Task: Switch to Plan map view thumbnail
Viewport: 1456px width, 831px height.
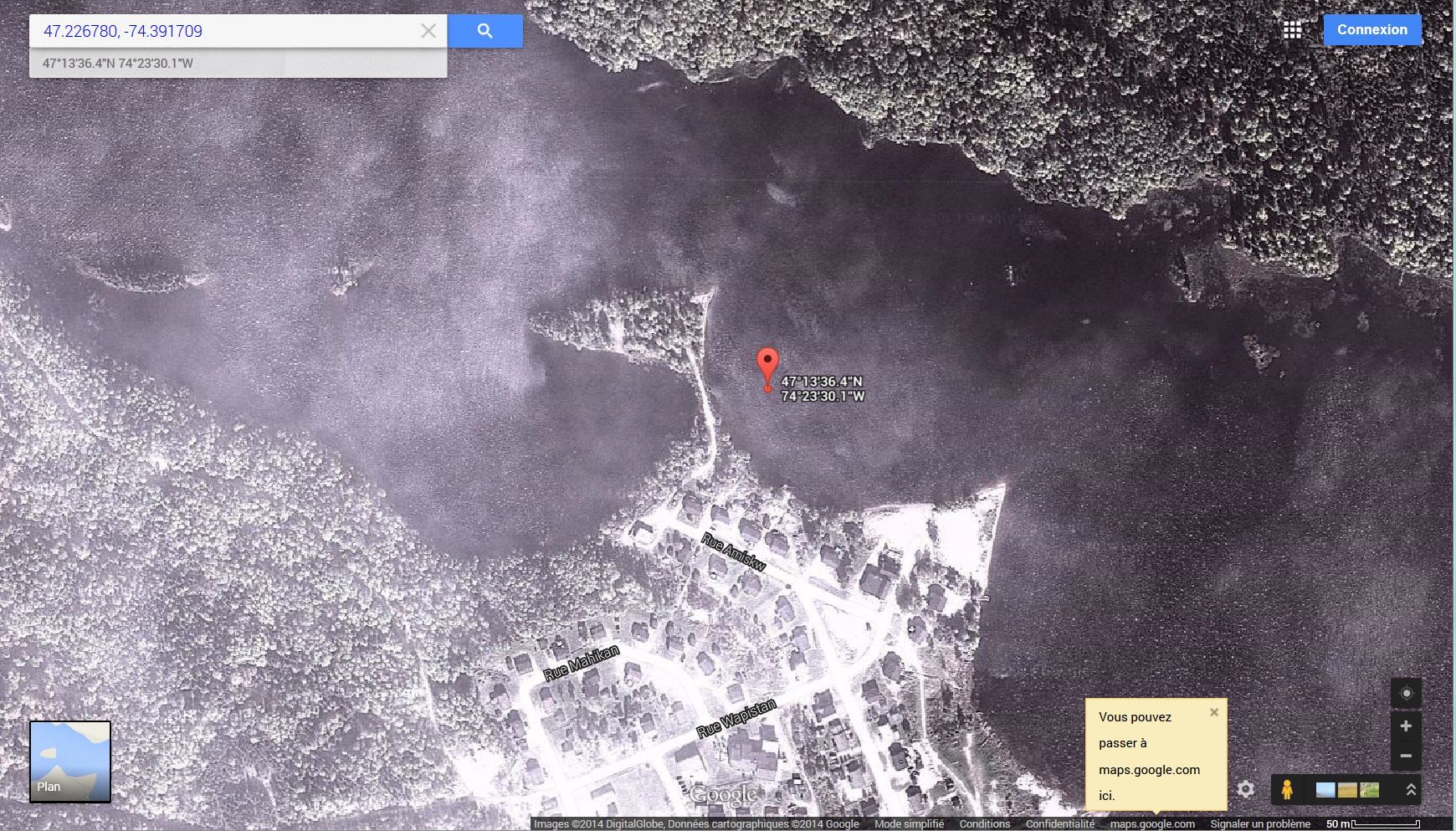Action: point(70,762)
